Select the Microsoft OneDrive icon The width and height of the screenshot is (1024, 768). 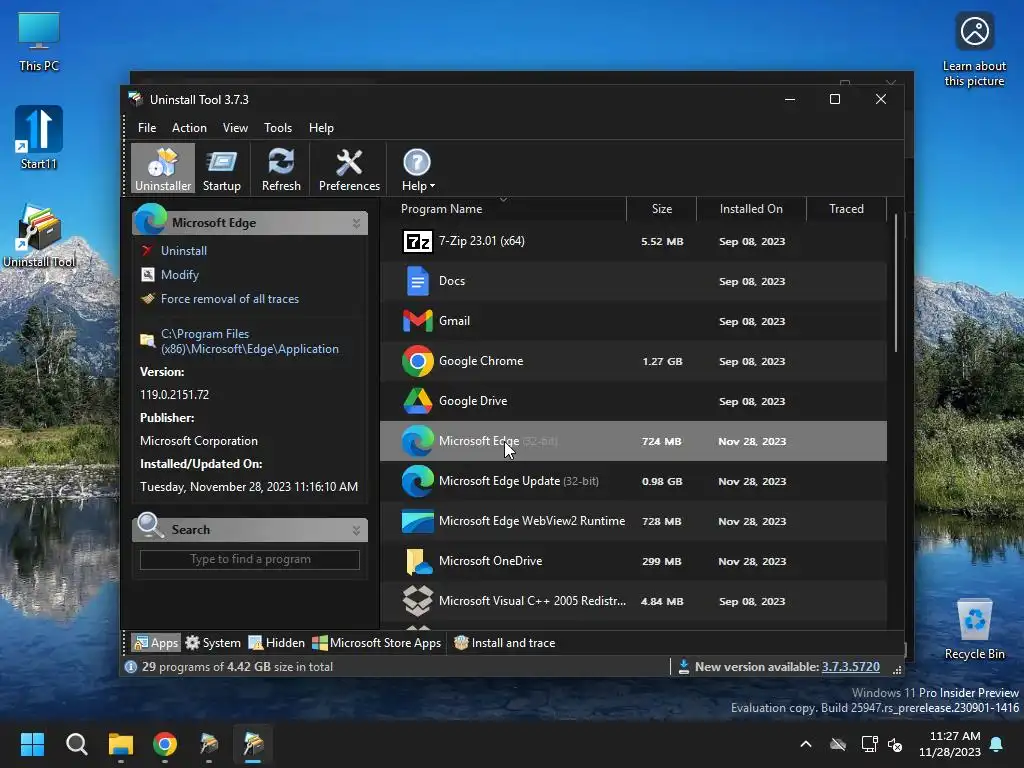click(x=419, y=561)
